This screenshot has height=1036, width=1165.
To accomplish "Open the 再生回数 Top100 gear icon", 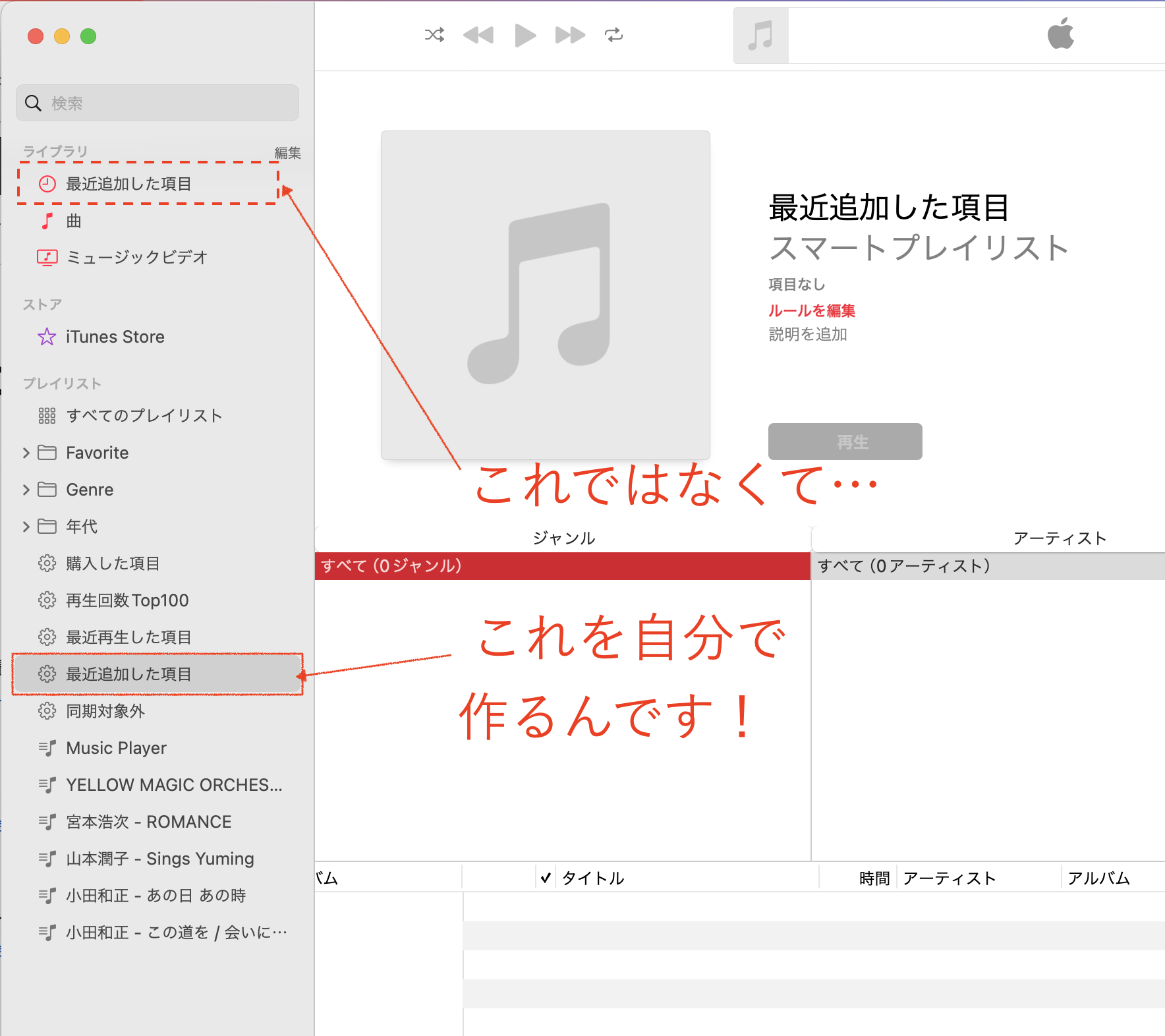I will pyautogui.click(x=47, y=600).
